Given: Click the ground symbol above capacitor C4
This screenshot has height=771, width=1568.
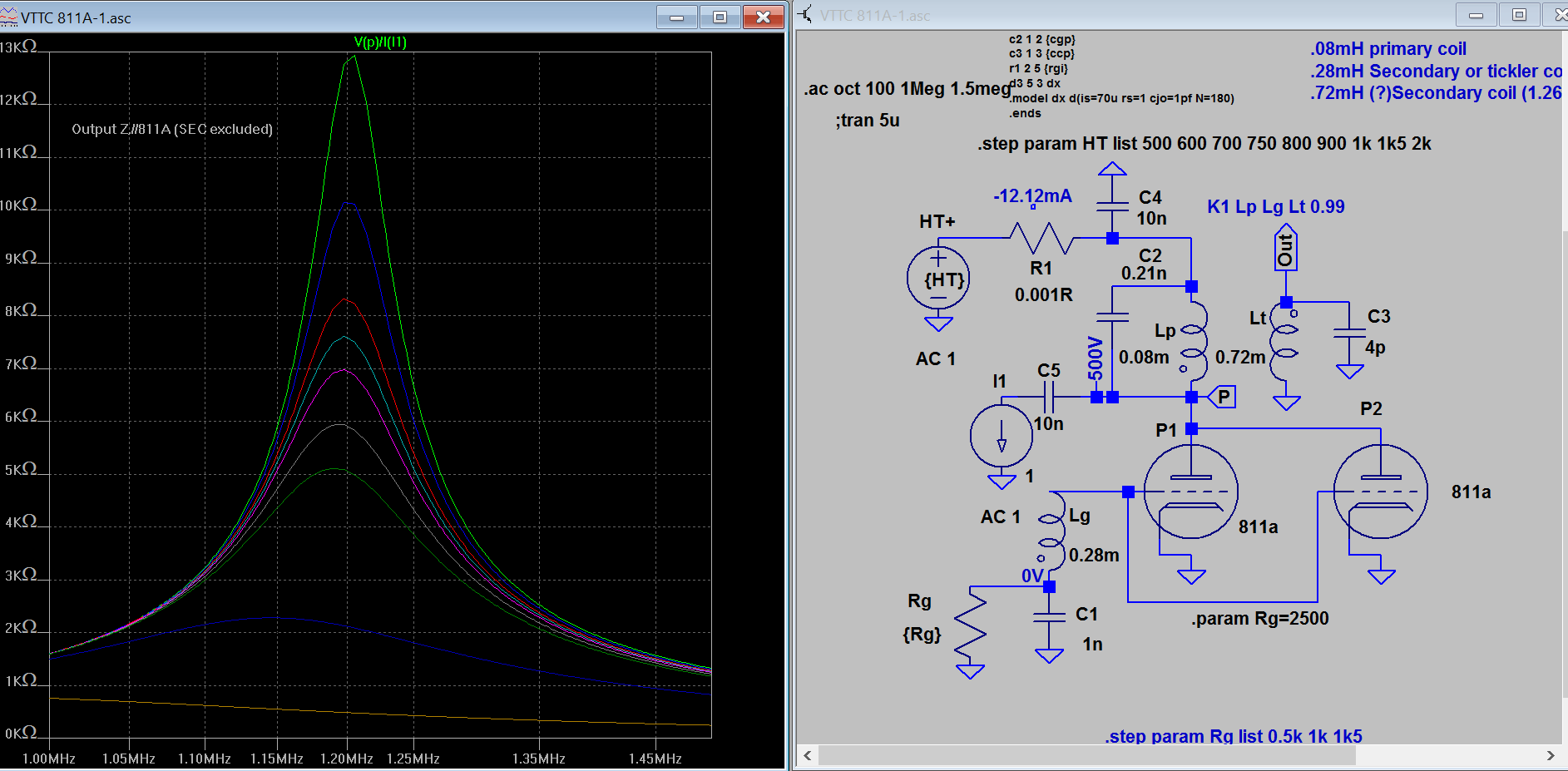Looking at the screenshot, I should pyautogui.click(x=1112, y=170).
